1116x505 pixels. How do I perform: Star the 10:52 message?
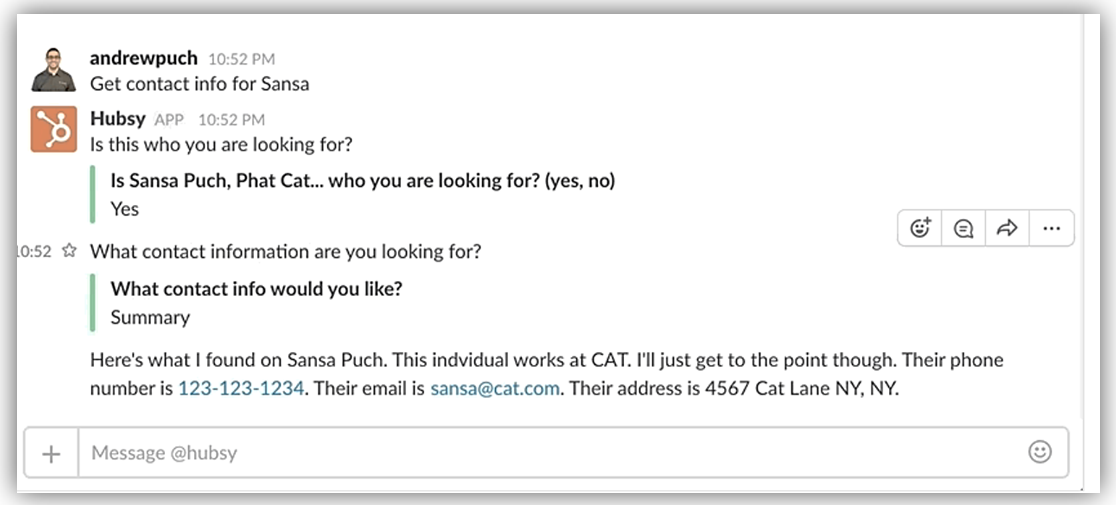coord(69,252)
